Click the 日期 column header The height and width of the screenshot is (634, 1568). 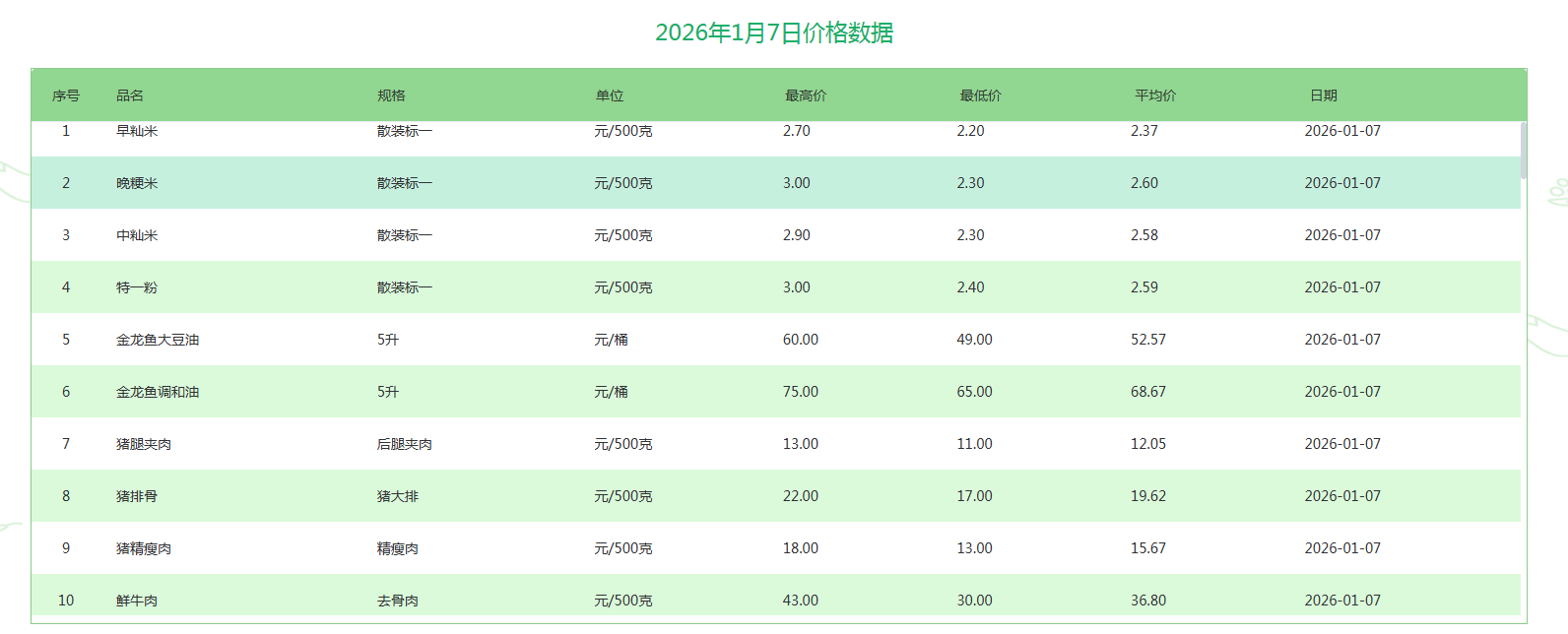[1324, 95]
